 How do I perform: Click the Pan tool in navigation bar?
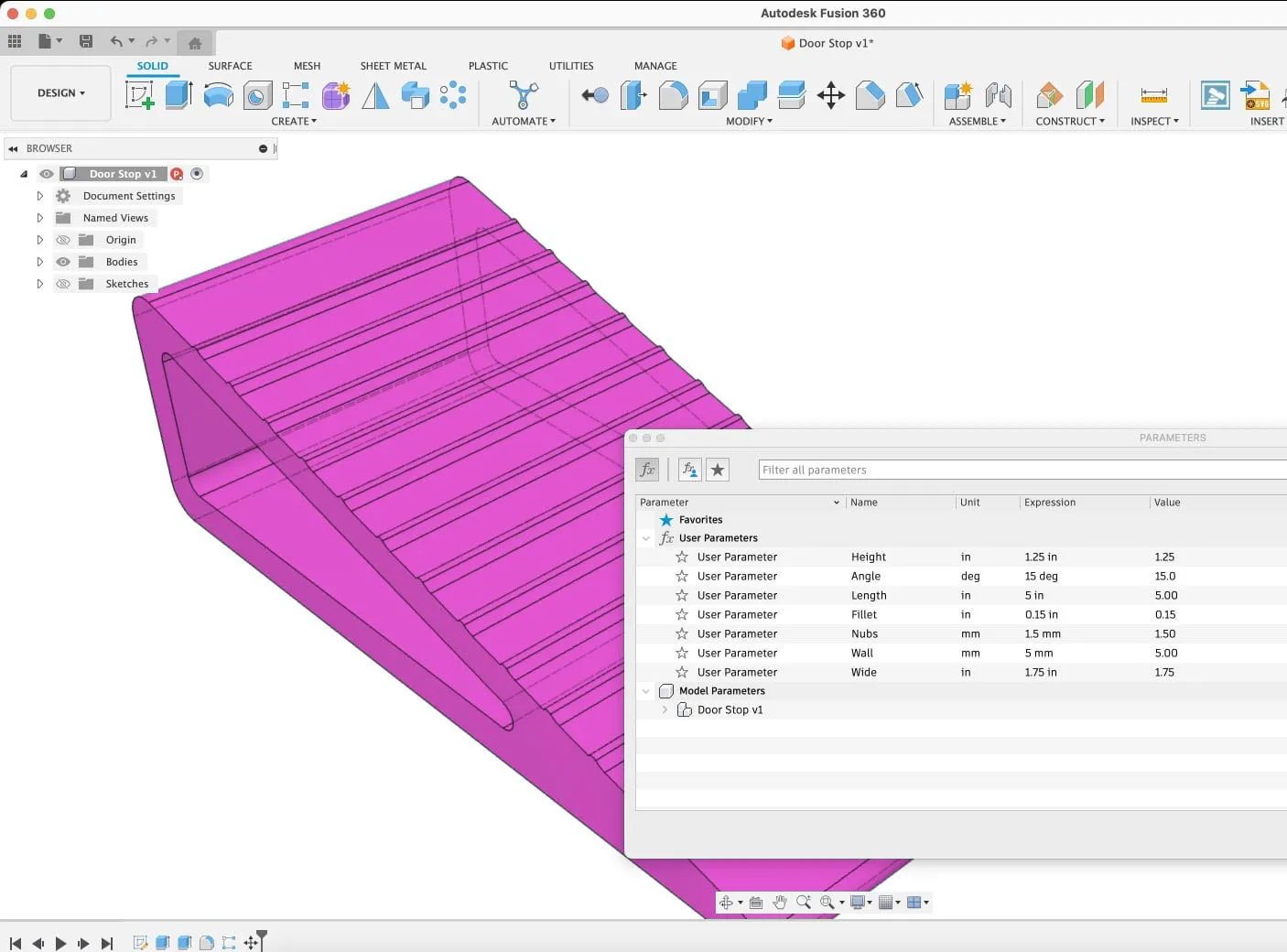(780, 902)
